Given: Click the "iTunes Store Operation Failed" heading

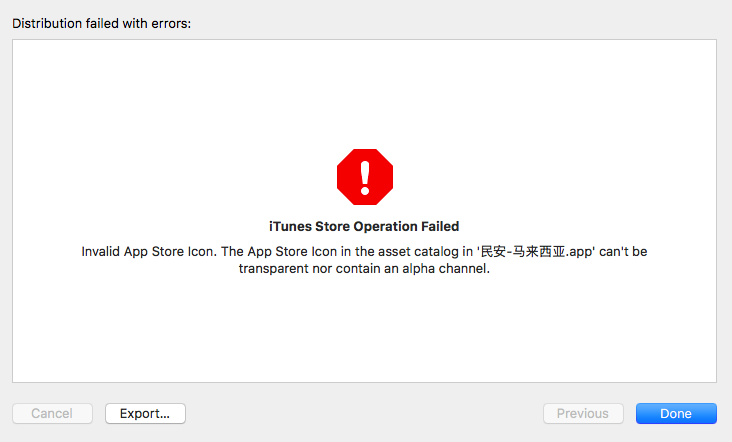Looking at the screenshot, I should coord(365,227).
